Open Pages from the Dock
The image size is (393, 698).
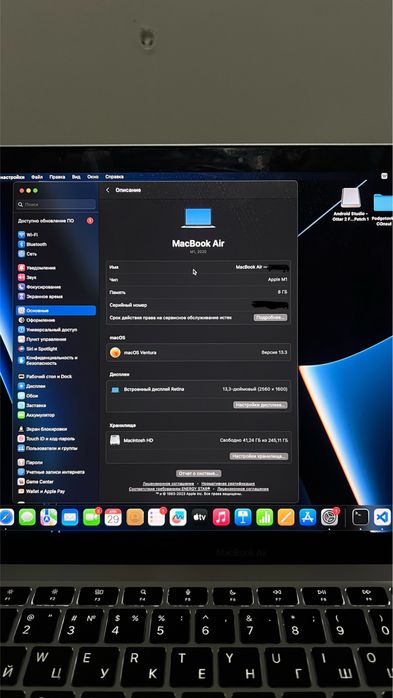tap(286, 517)
